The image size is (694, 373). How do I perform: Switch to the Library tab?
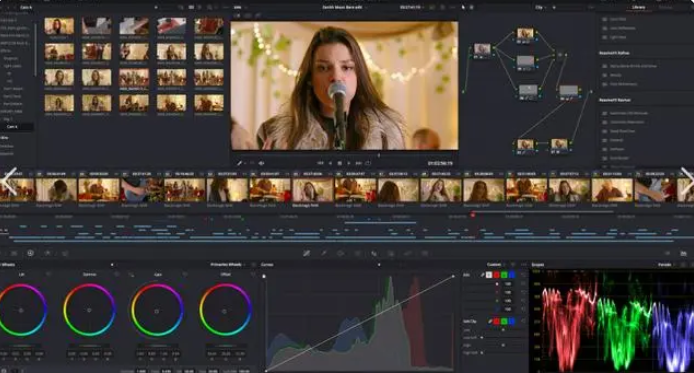click(639, 8)
